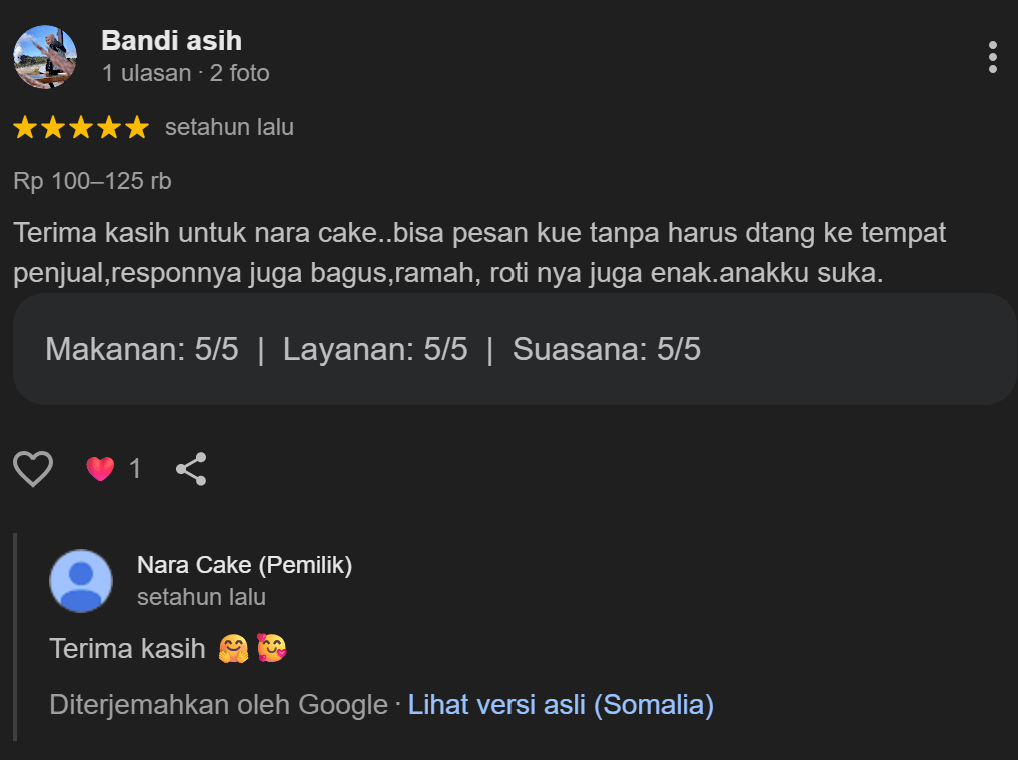The height and width of the screenshot is (760, 1018).
Task: Click the five-star rating row
Action: tap(81, 126)
